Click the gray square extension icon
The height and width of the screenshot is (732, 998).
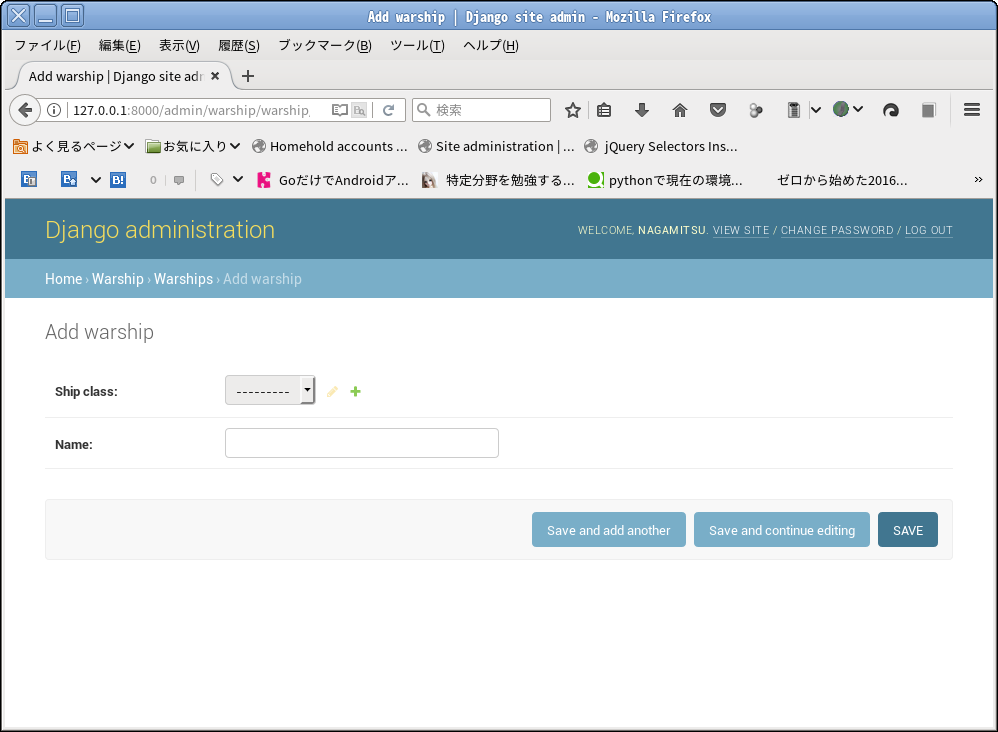pos(929,110)
